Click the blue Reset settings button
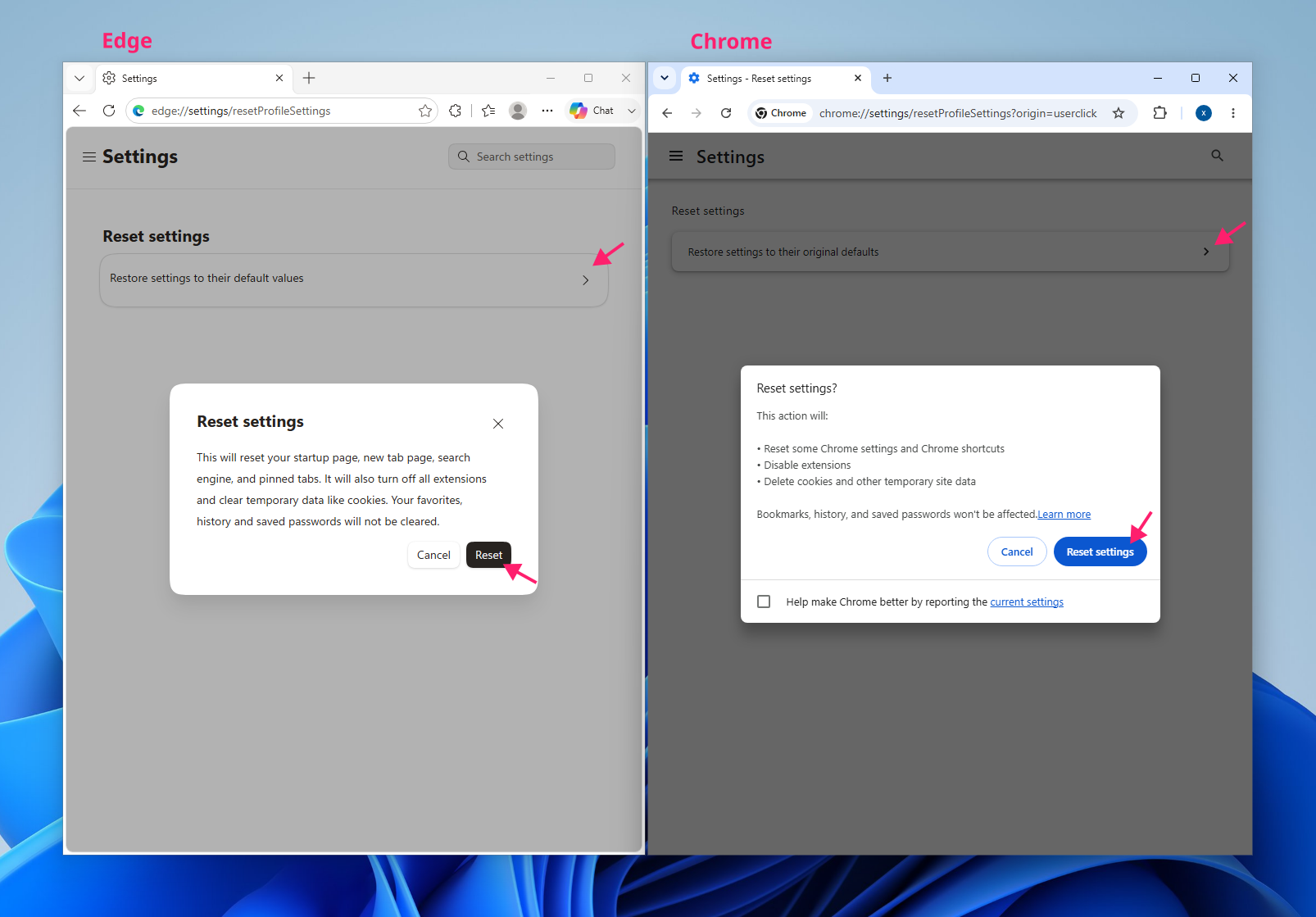The height and width of the screenshot is (917, 1316). click(1100, 552)
